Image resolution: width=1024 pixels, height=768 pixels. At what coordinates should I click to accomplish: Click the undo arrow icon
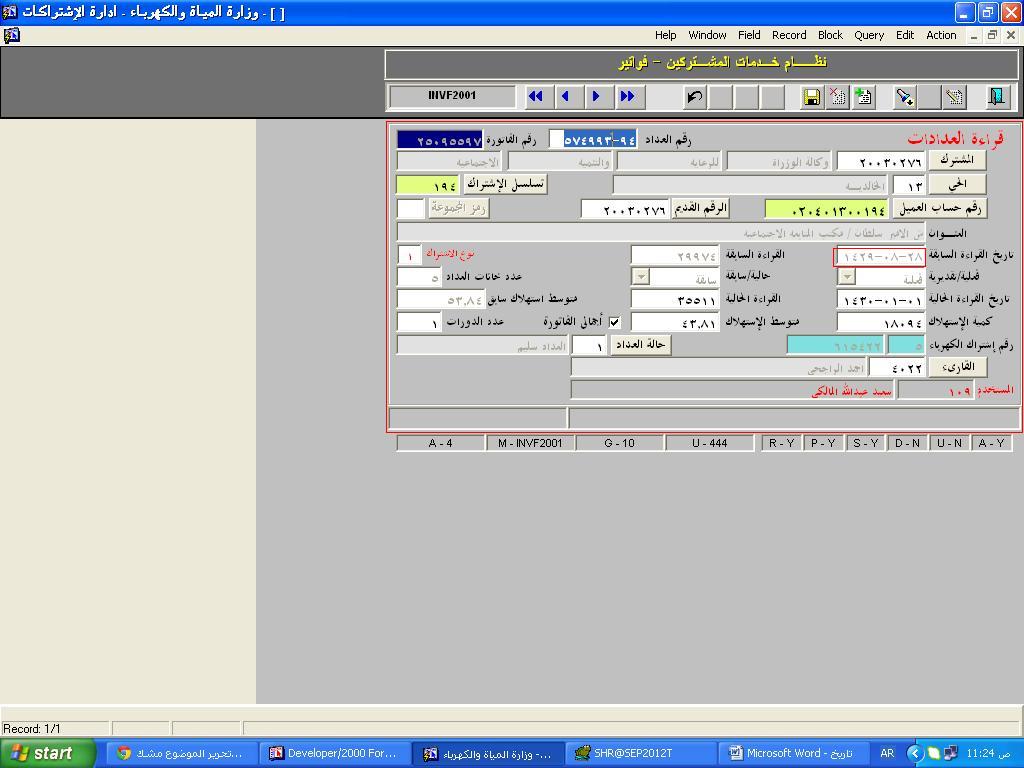click(694, 97)
